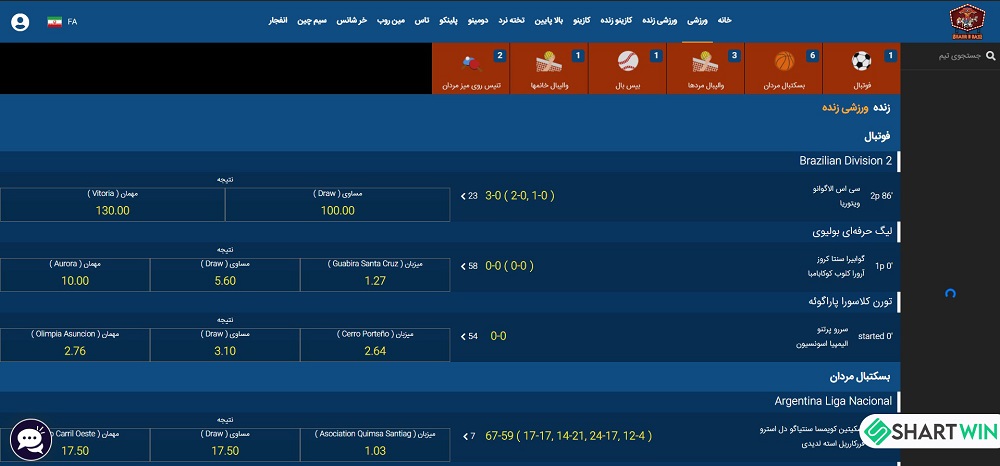Select the men's table tennis tile

(x=471, y=69)
